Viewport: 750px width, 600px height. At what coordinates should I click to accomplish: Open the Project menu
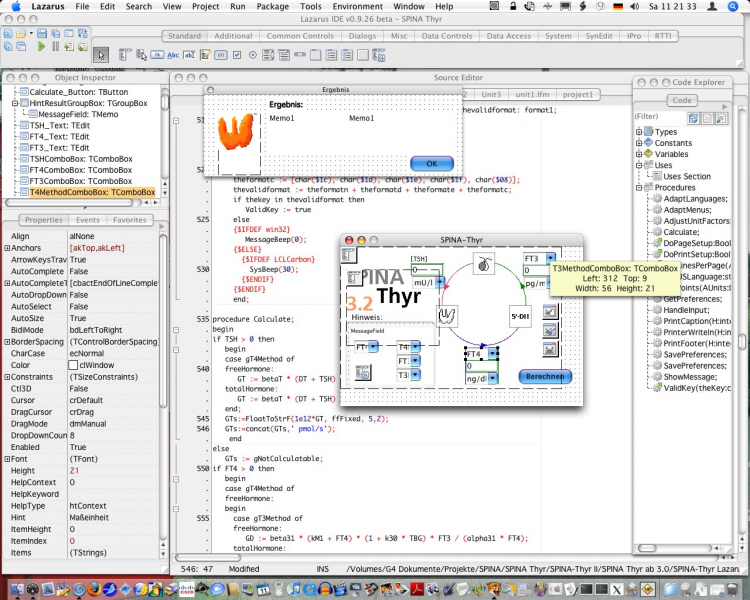click(205, 6)
